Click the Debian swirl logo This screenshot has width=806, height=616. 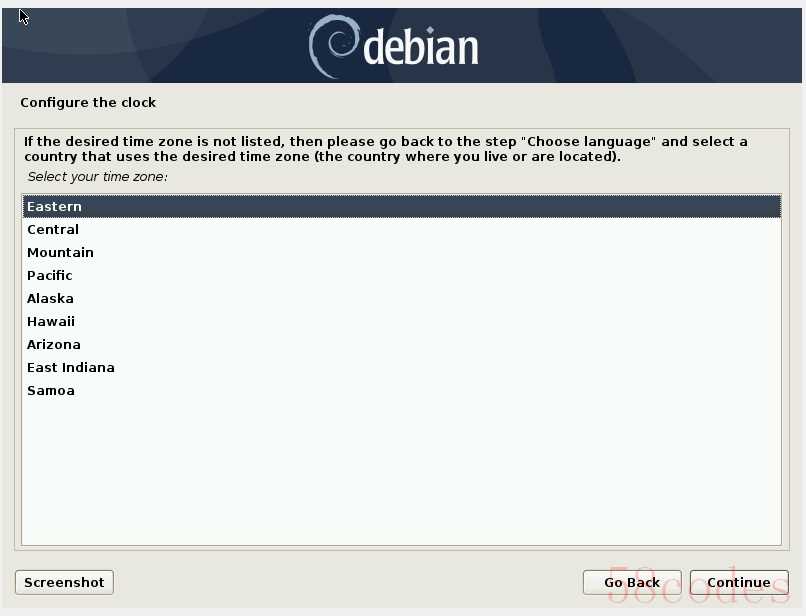coord(334,46)
